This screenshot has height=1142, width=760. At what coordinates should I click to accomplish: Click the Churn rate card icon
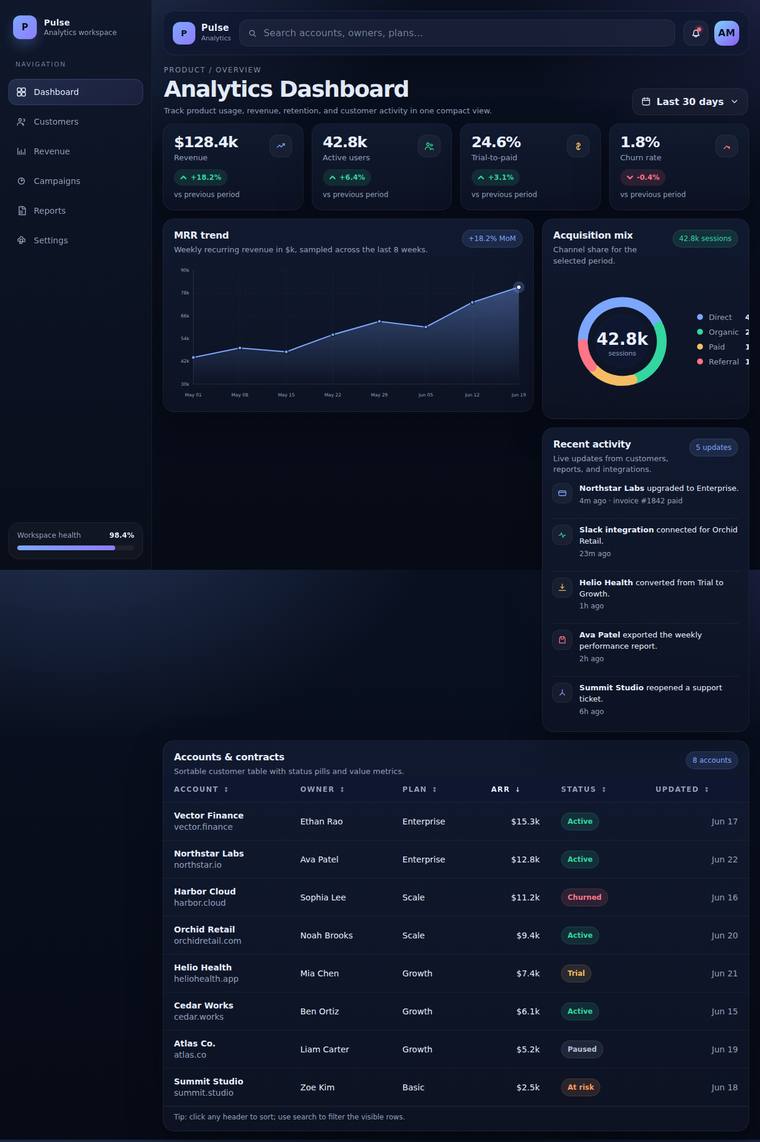(x=727, y=146)
